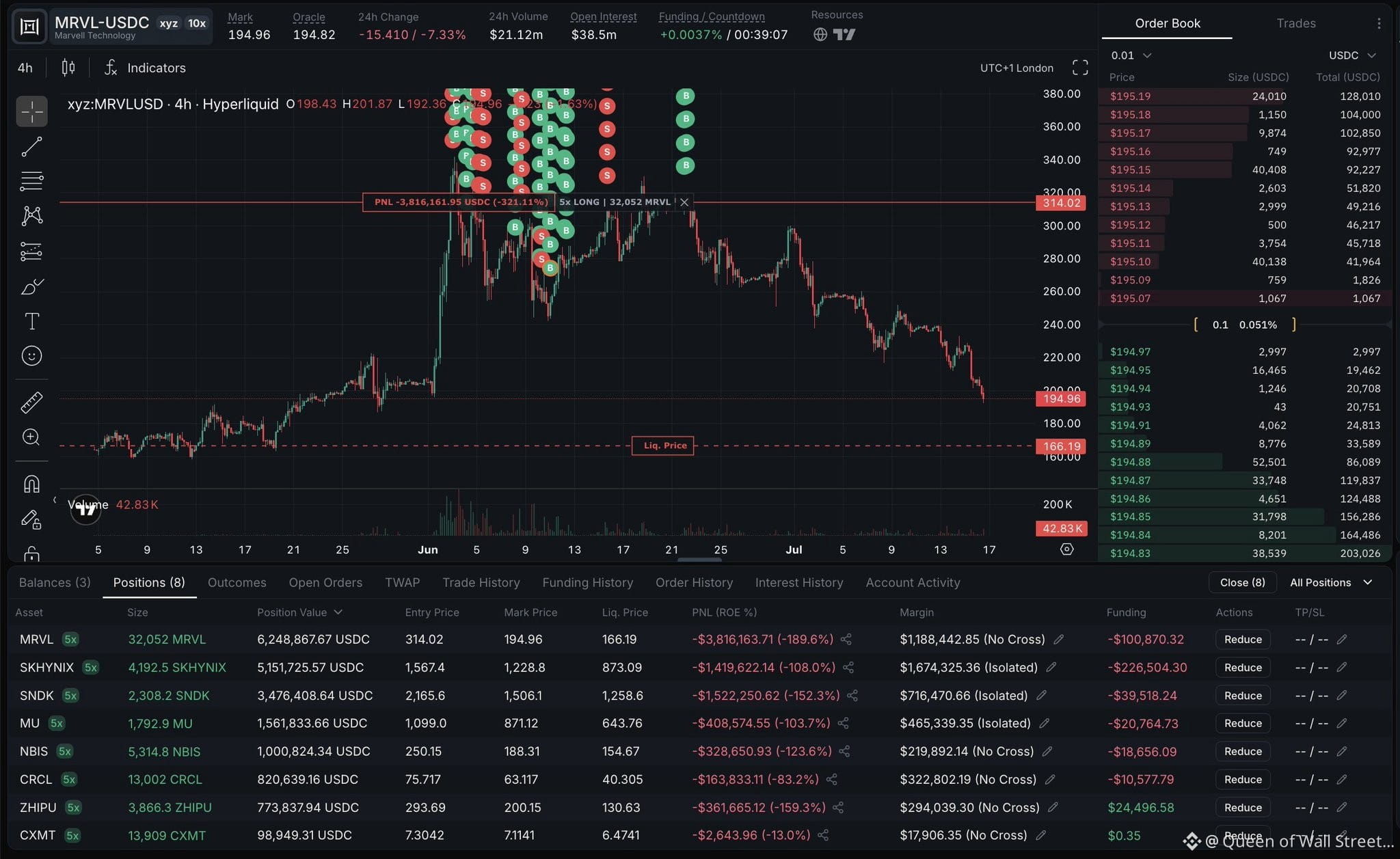
Task: Sort by Position Value column
Action: click(x=299, y=612)
